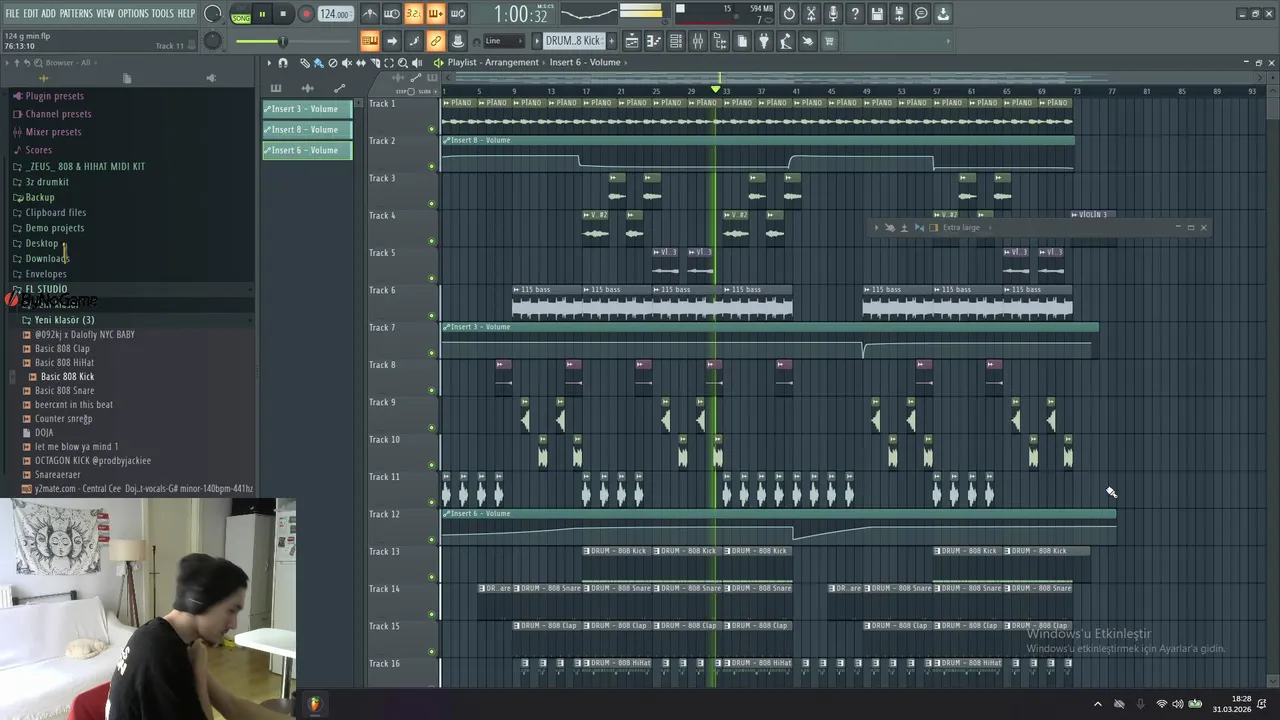Open the OPTIONS menu
1280x720 pixels.
[133, 13]
